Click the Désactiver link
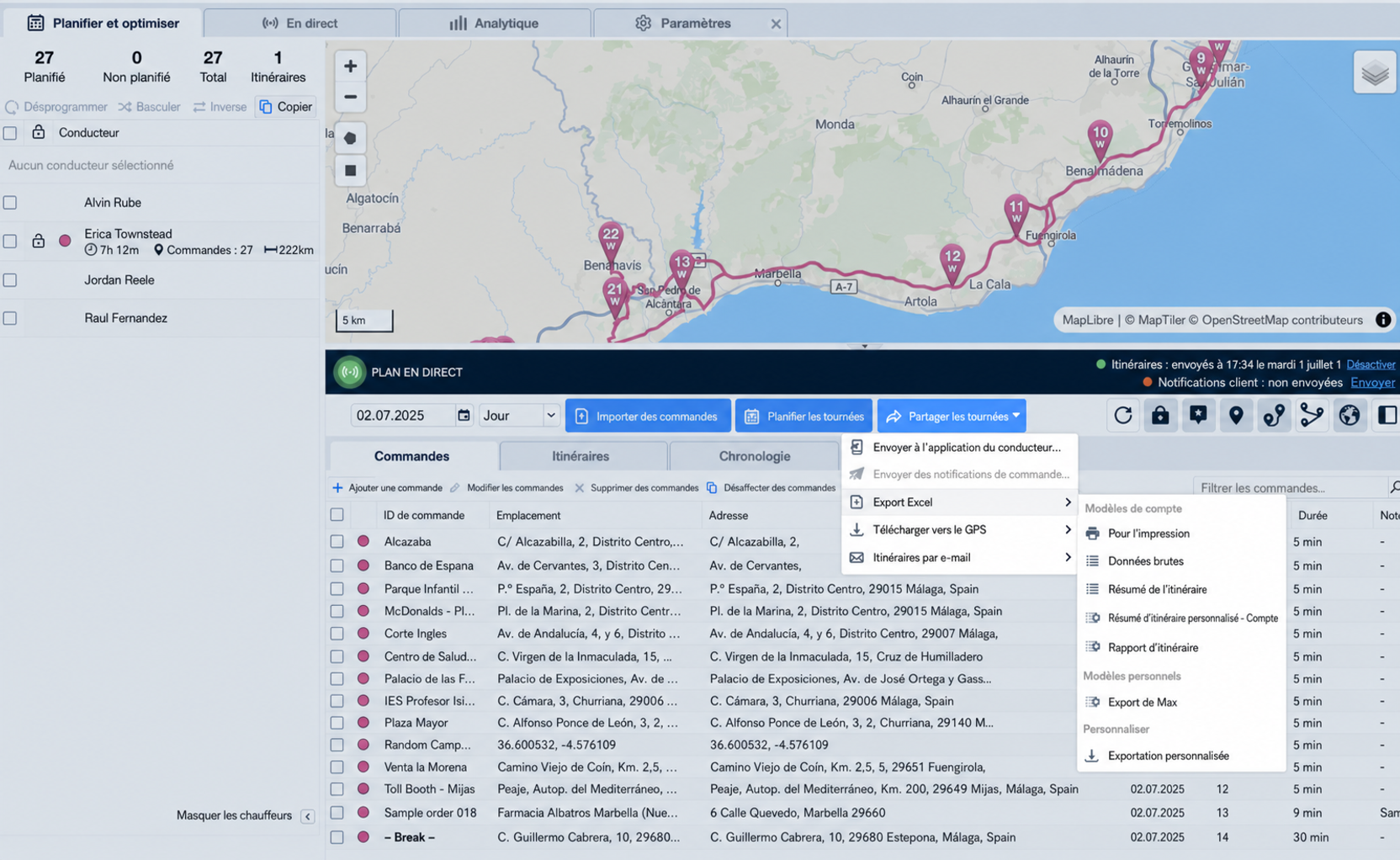The width and height of the screenshot is (1400, 860). point(1371,364)
